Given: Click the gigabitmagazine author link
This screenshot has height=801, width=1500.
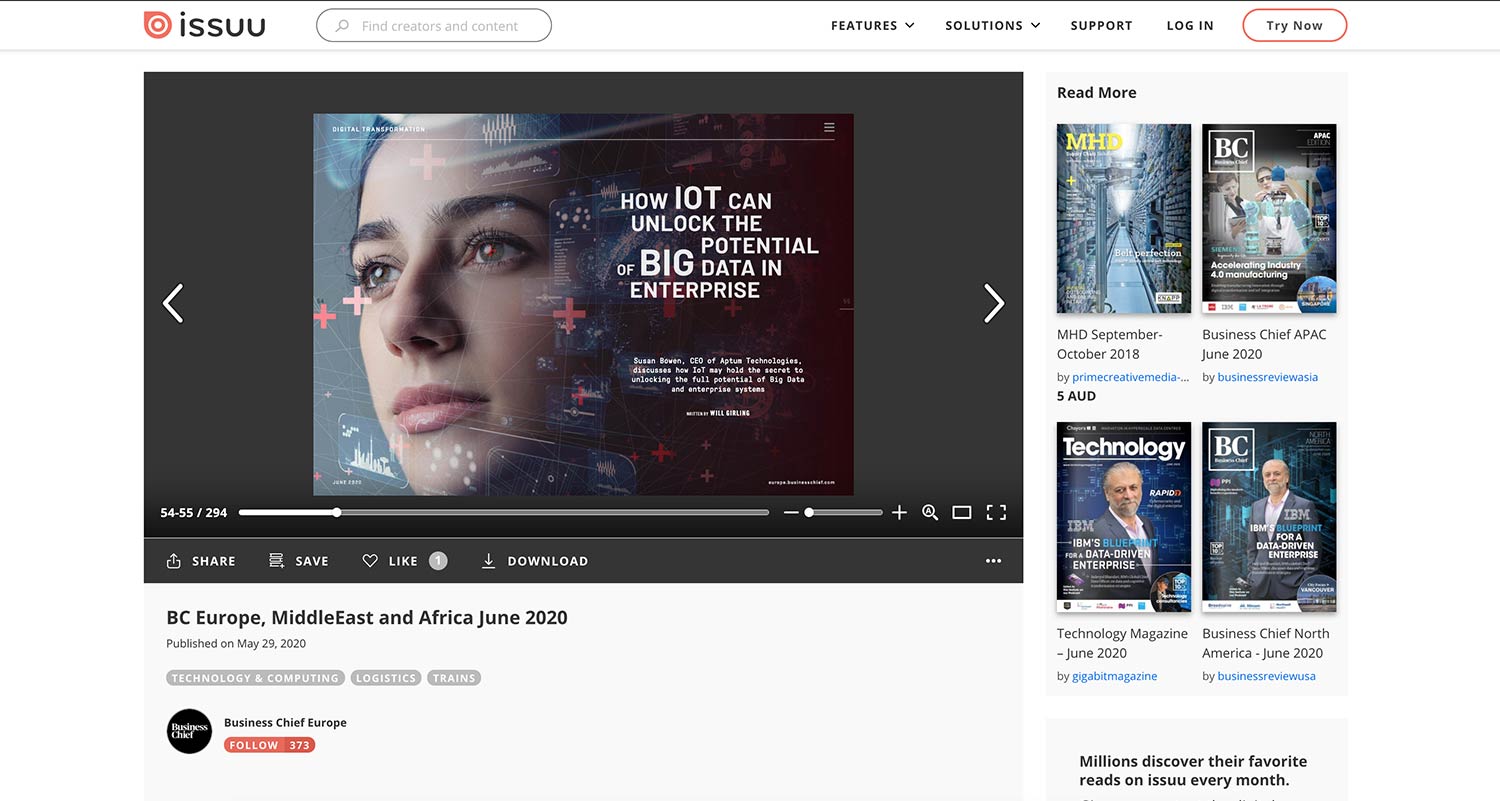Looking at the screenshot, I should (1115, 676).
